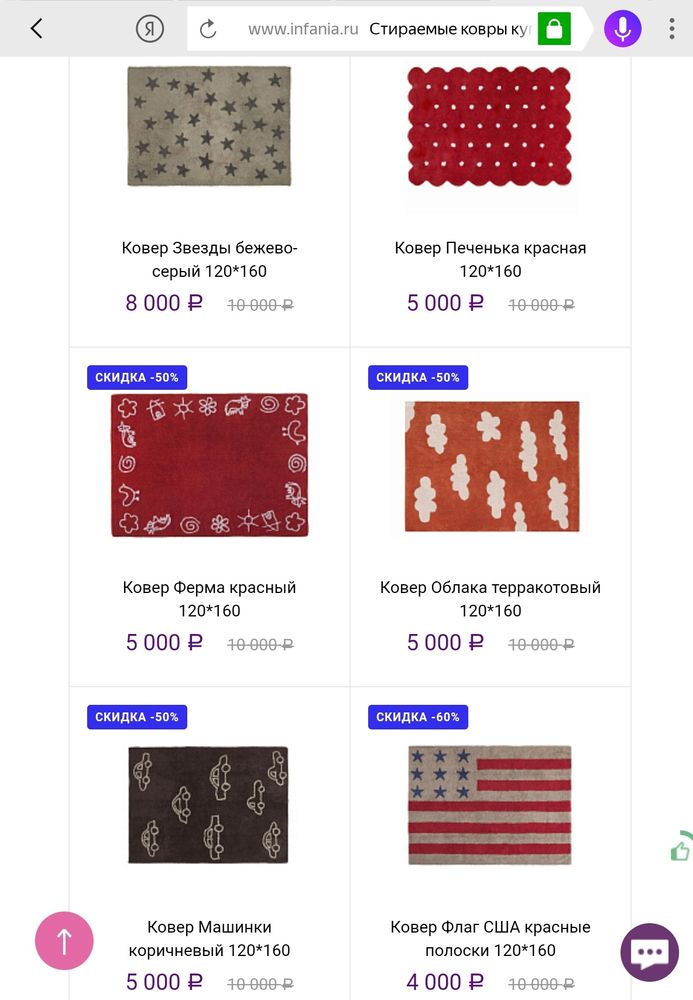View the 'Ковер Машинки коричневый' thumbnail
The width and height of the screenshot is (693, 1000).
(208, 805)
